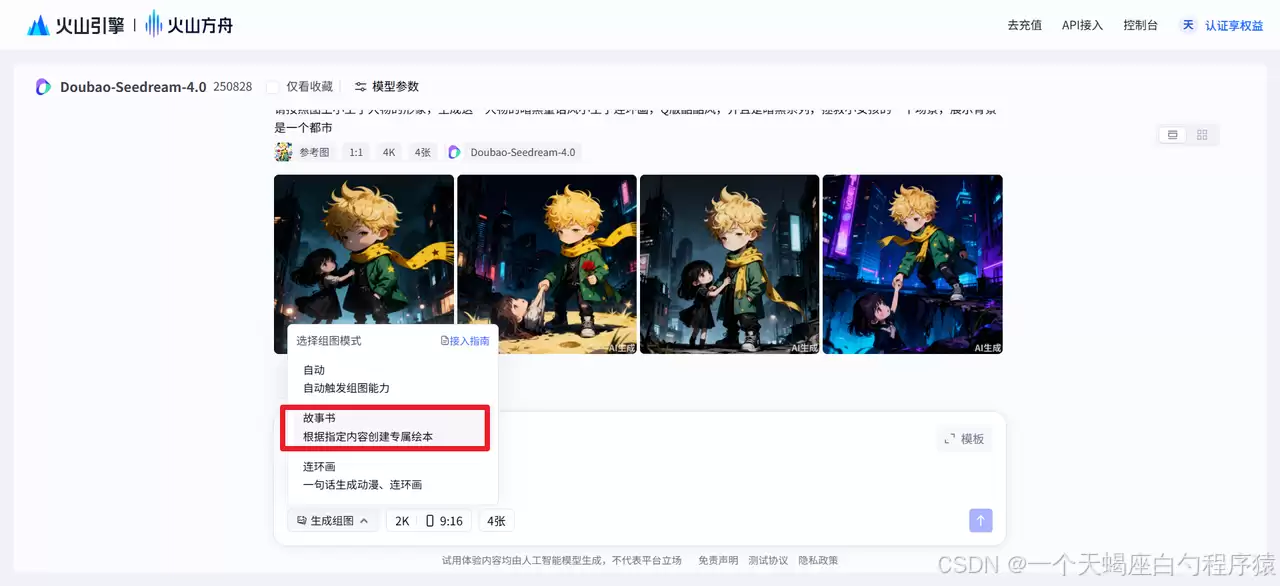Open the 测试协议 link

768,561
